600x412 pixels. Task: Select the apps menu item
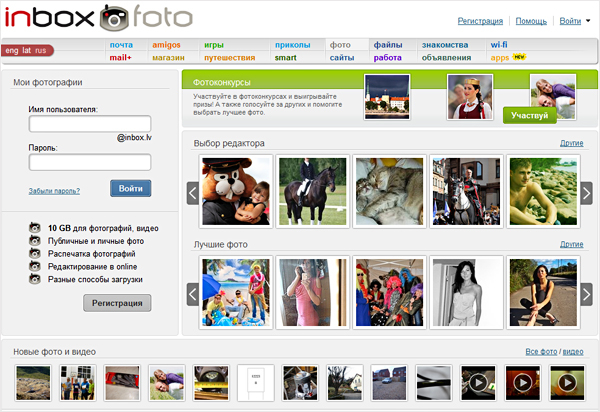500,58
